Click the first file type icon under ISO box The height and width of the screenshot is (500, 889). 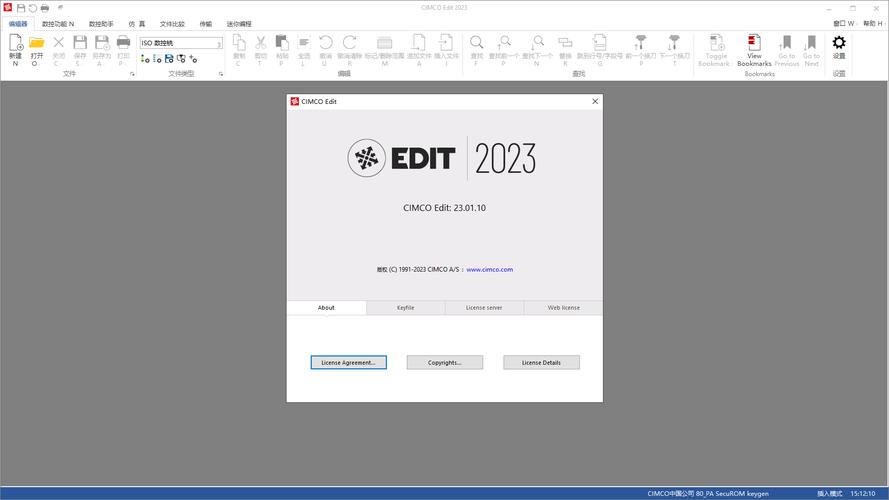pyautogui.click(x=145, y=58)
